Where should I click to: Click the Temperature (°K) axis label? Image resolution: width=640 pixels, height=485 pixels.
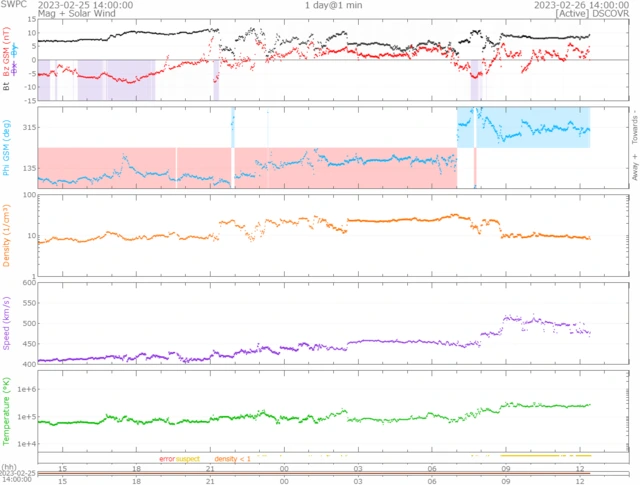(6, 411)
